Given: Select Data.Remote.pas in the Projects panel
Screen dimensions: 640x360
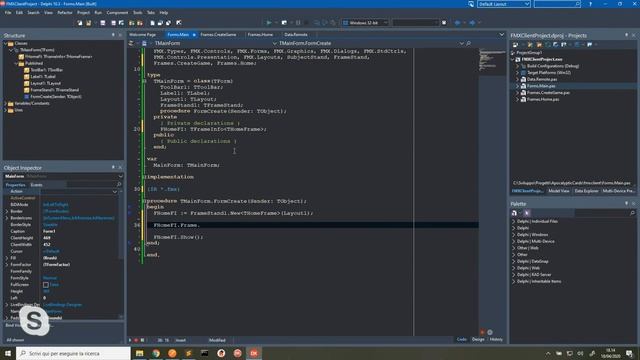Looking at the screenshot, I should (542, 79).
